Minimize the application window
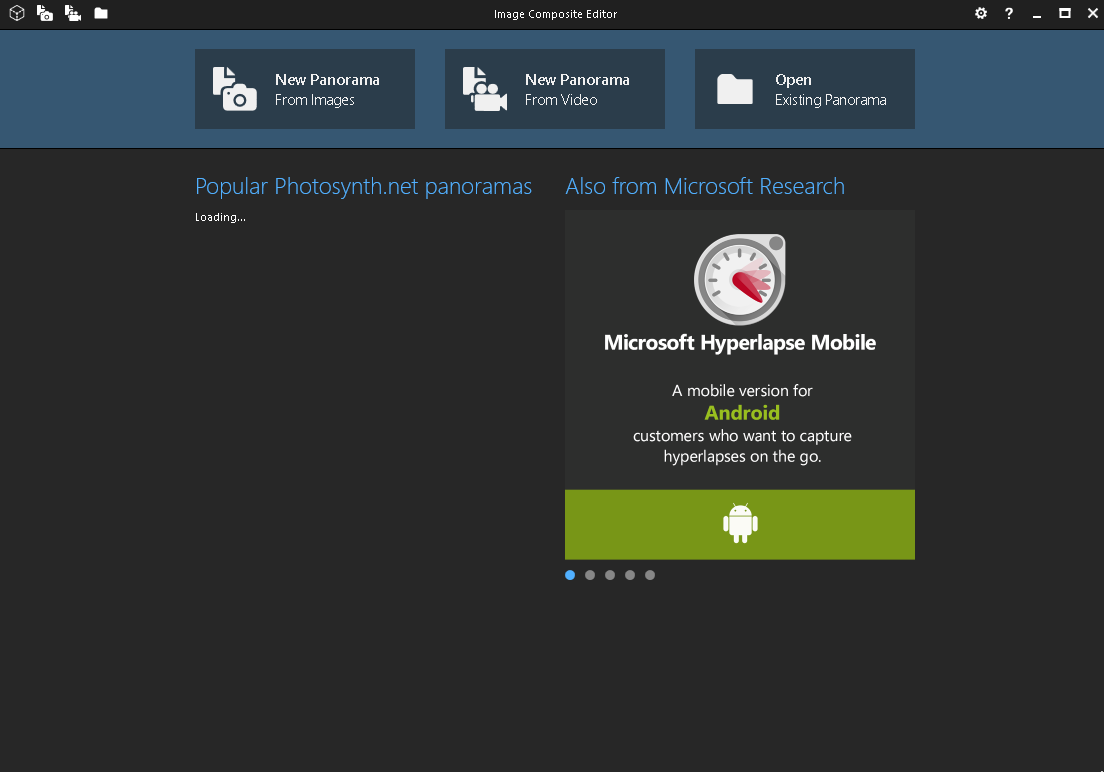 (1037, 14)
